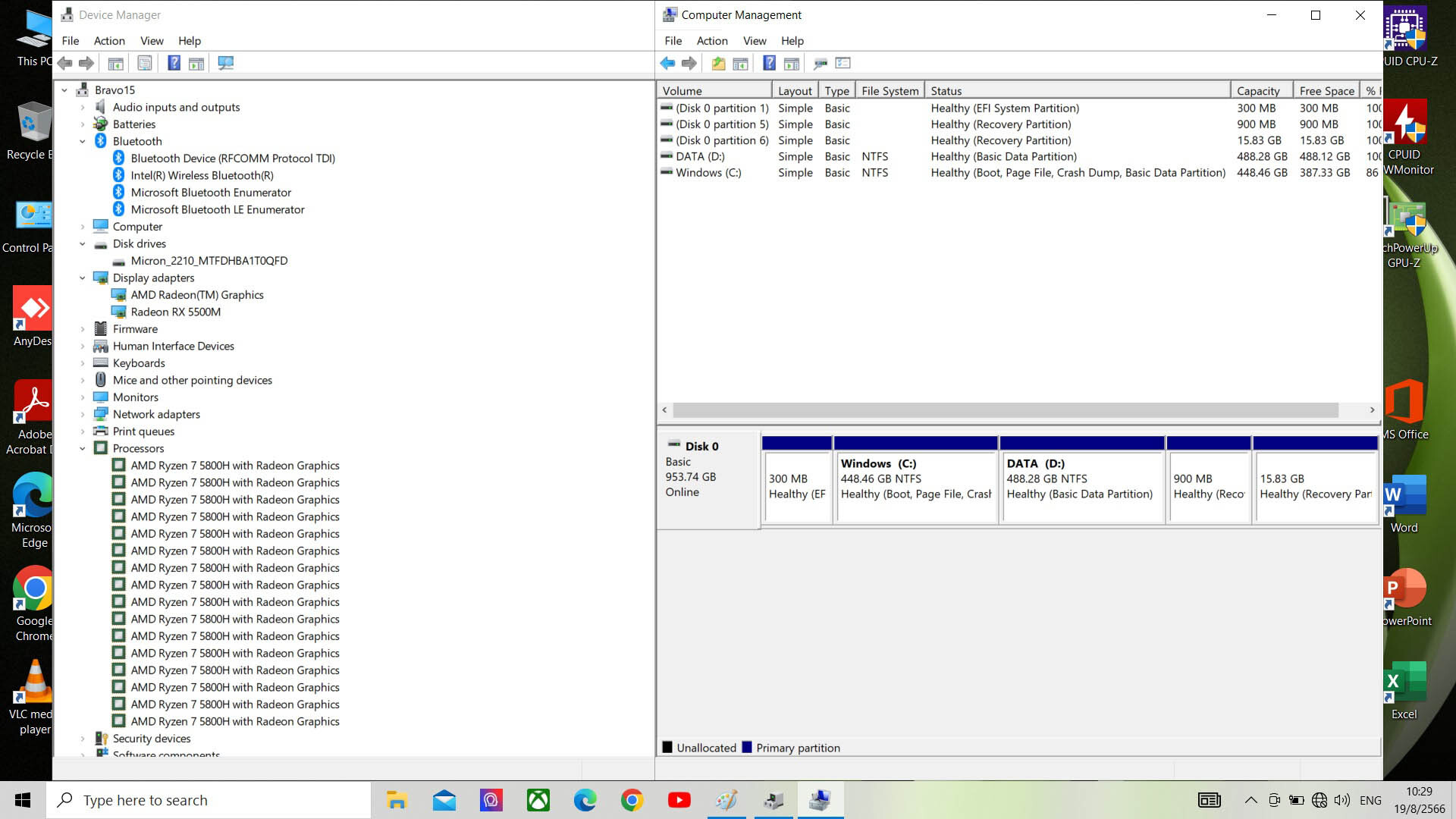Click Help icon in Device Manager toolbar
This screenshot has width=1456, height=819.
point(174,64)
